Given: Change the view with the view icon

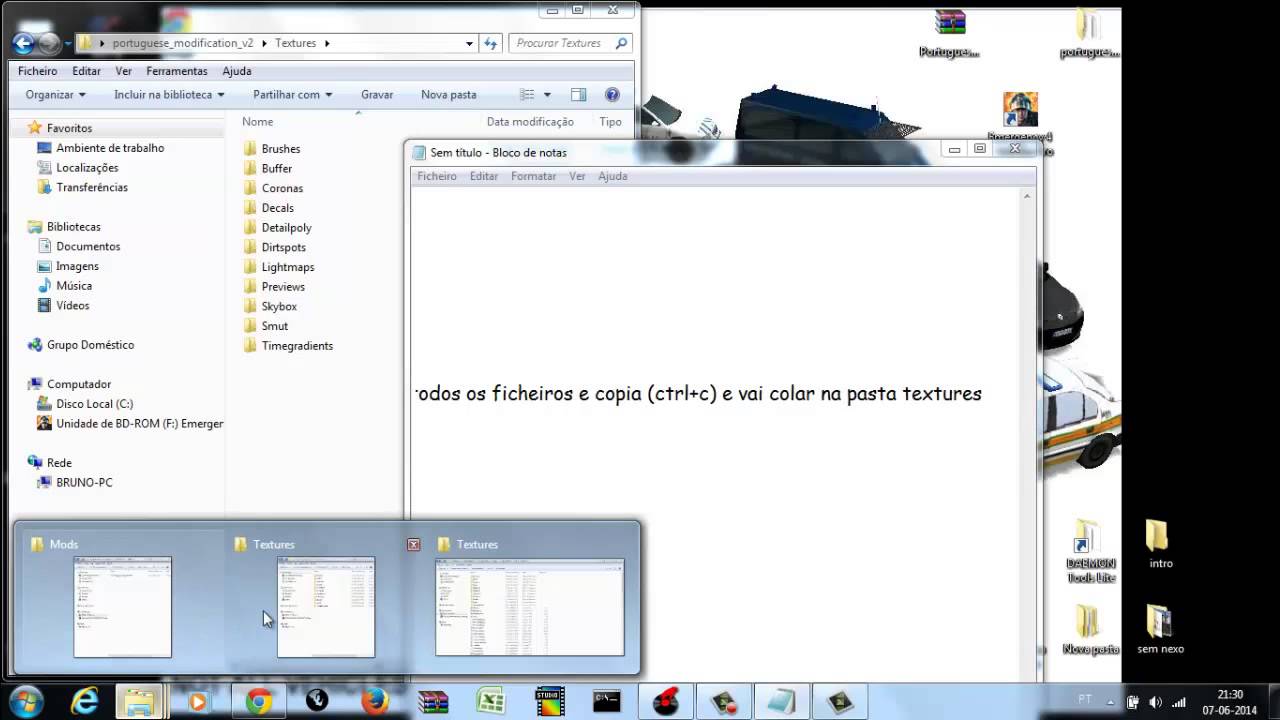Looking at the screenshot, I should 527,95.
